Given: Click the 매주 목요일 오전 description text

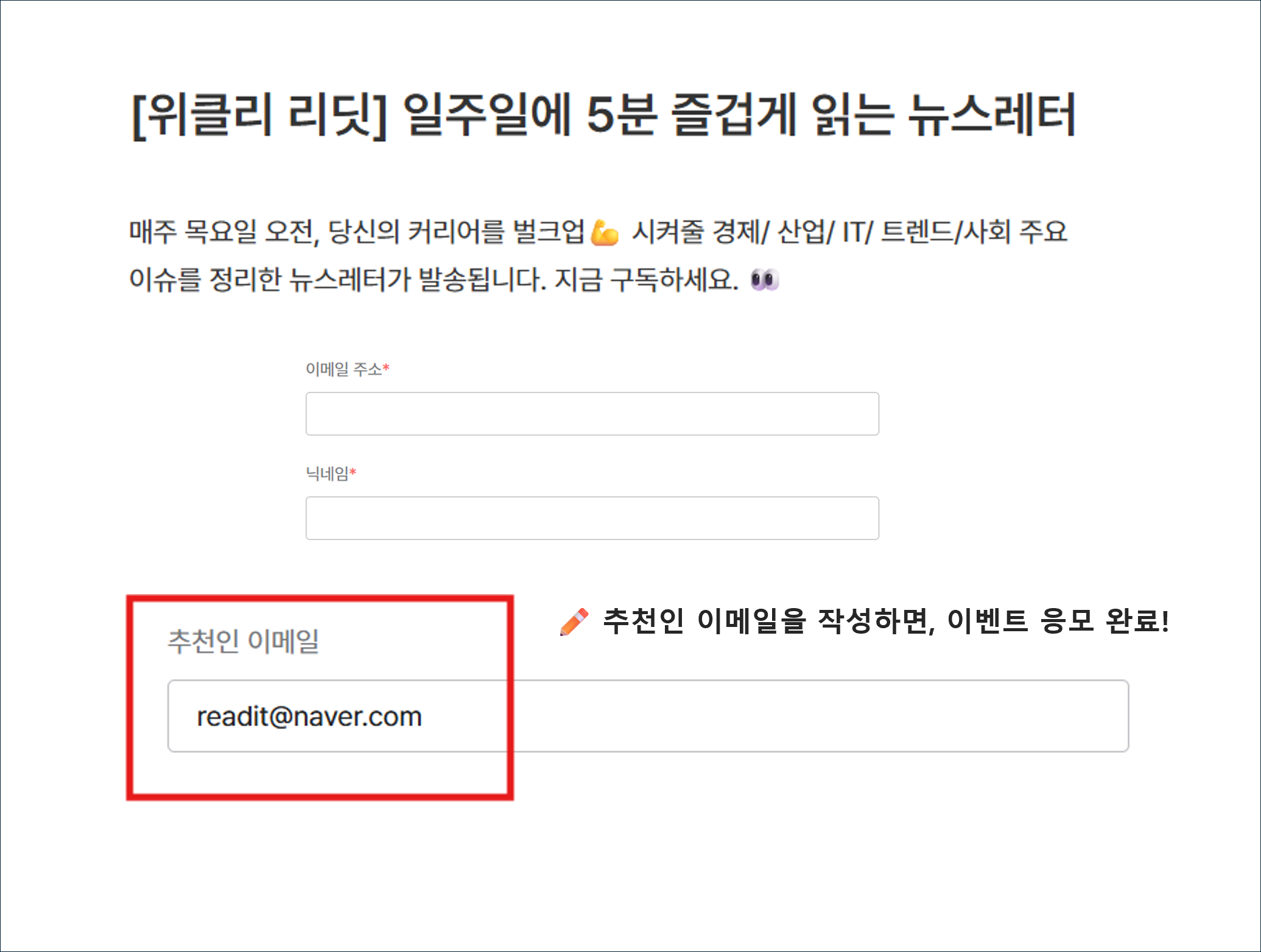Looking at the screenshot, I should [x=223, y=232].
